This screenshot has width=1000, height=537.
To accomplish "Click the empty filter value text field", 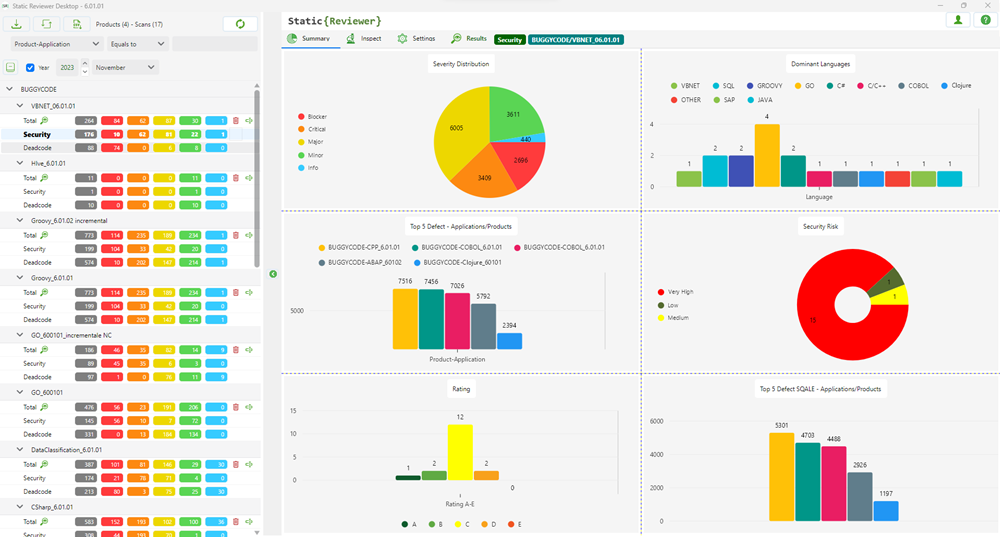I will (214, 44).
